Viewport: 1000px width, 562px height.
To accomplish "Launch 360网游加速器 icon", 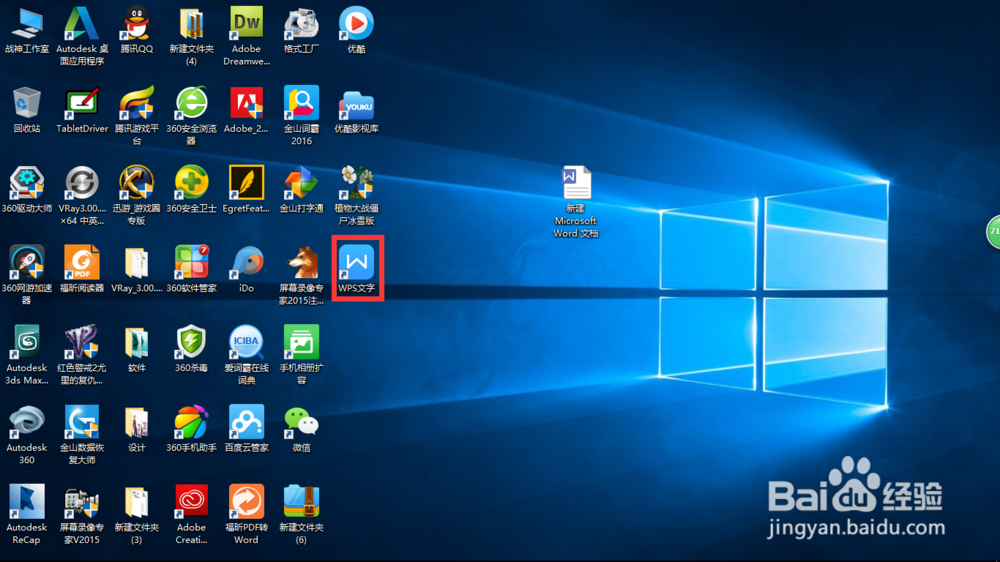I will [27, 263].
